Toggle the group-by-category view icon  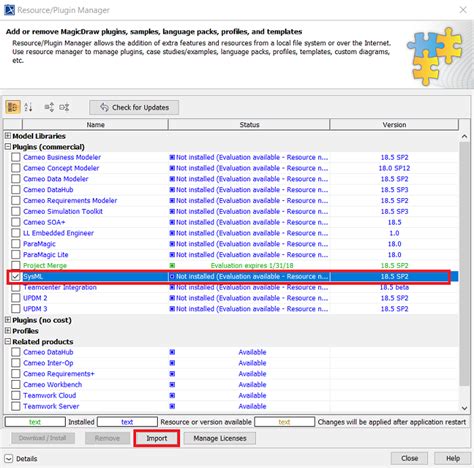point(13,107)
